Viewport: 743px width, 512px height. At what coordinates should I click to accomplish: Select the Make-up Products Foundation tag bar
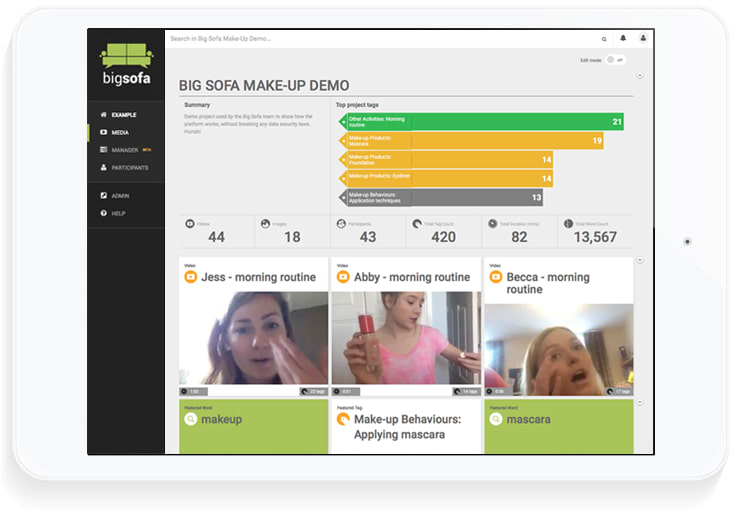(445, 160)
